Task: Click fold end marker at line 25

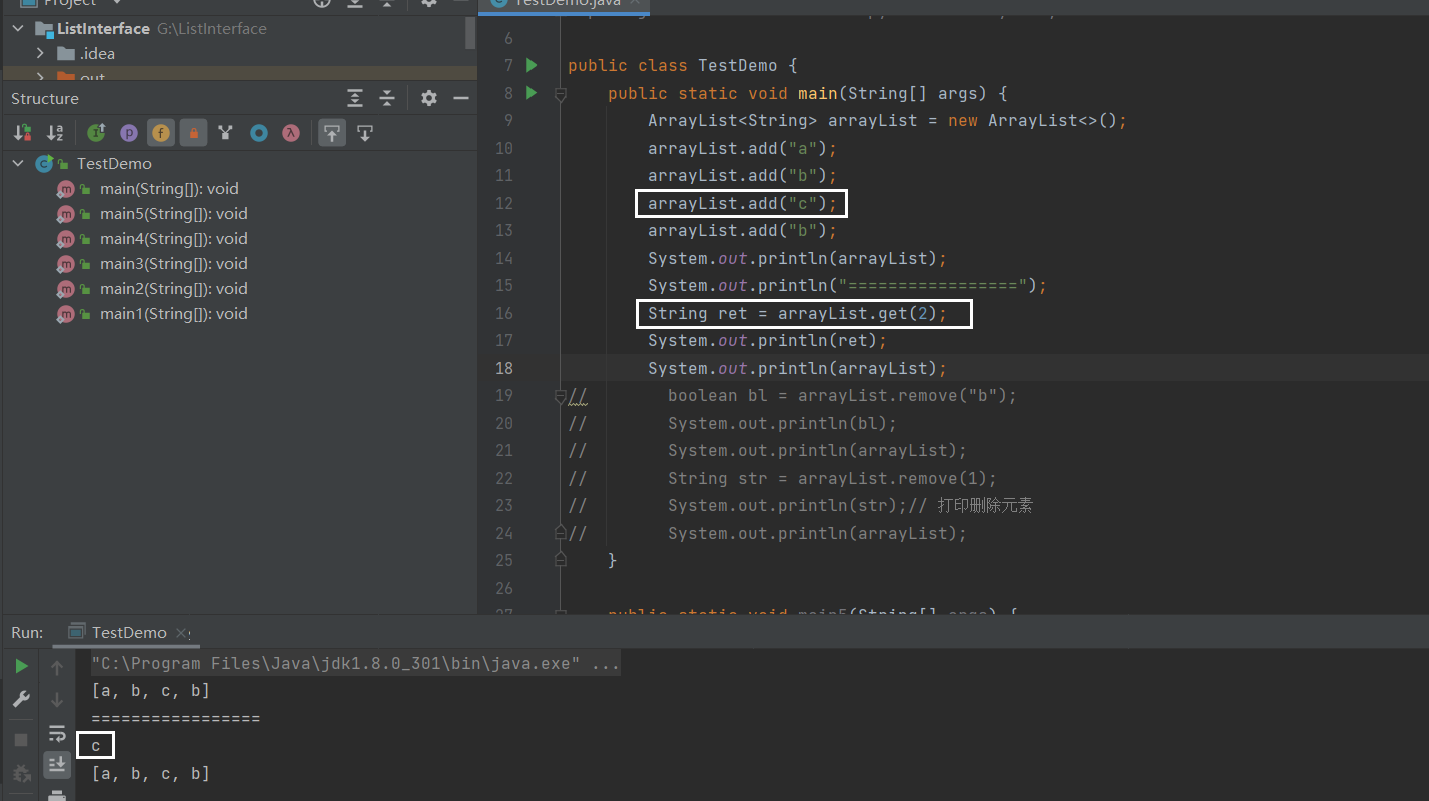Action: (x=561, y=560)
